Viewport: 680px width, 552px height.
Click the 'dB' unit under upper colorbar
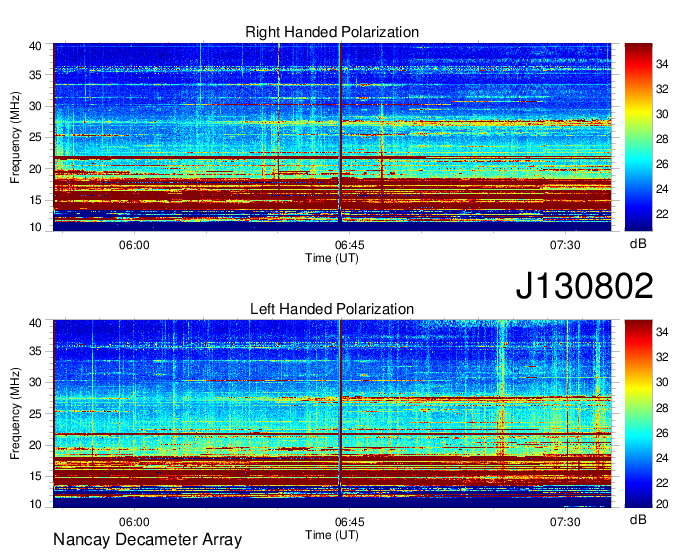638,244
